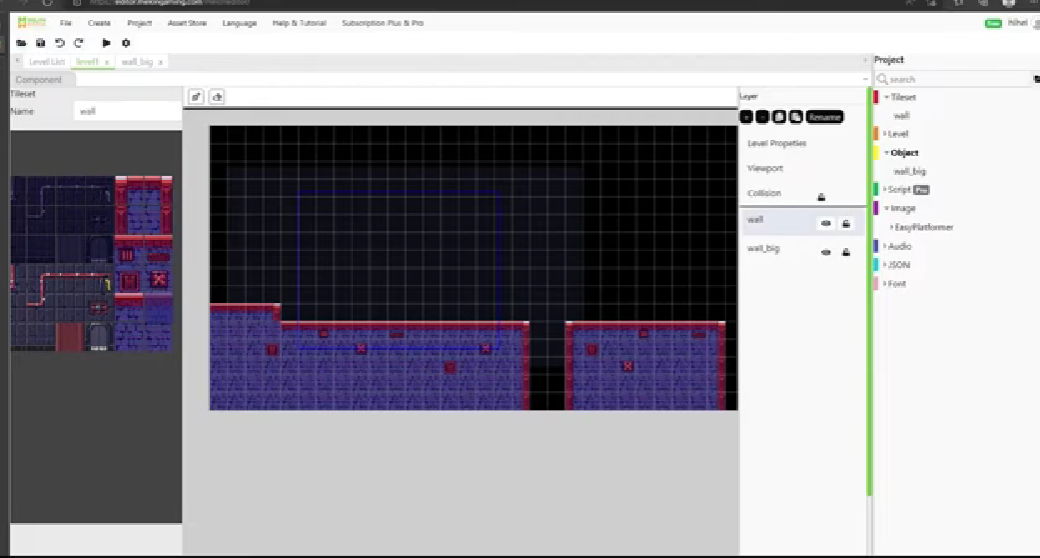Click the first tool icon above canvas
The height and width of the screenshot is (558, 1040).
click(x=196, y=97)
